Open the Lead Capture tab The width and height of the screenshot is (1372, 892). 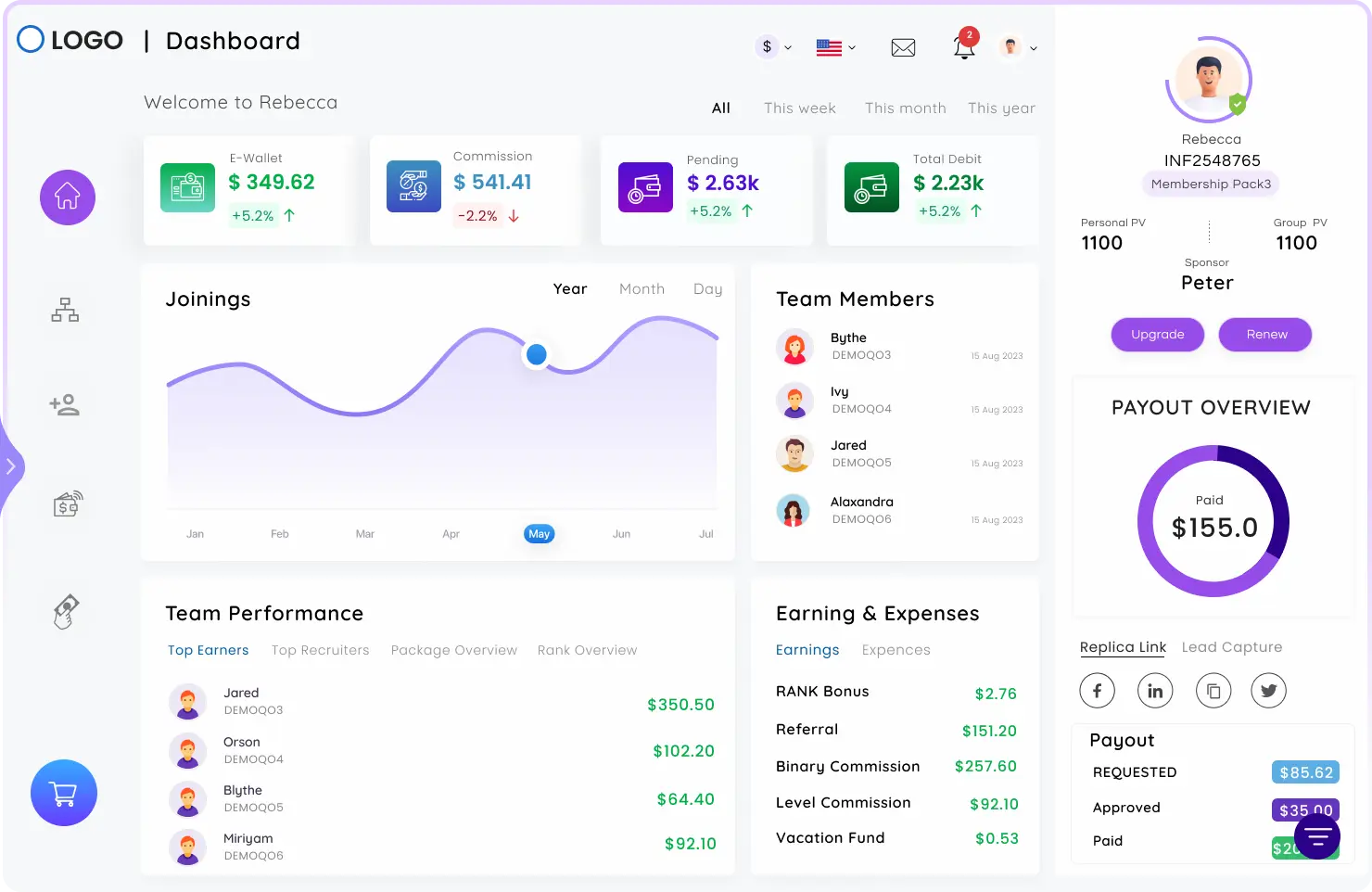[x=1232, y=647]
